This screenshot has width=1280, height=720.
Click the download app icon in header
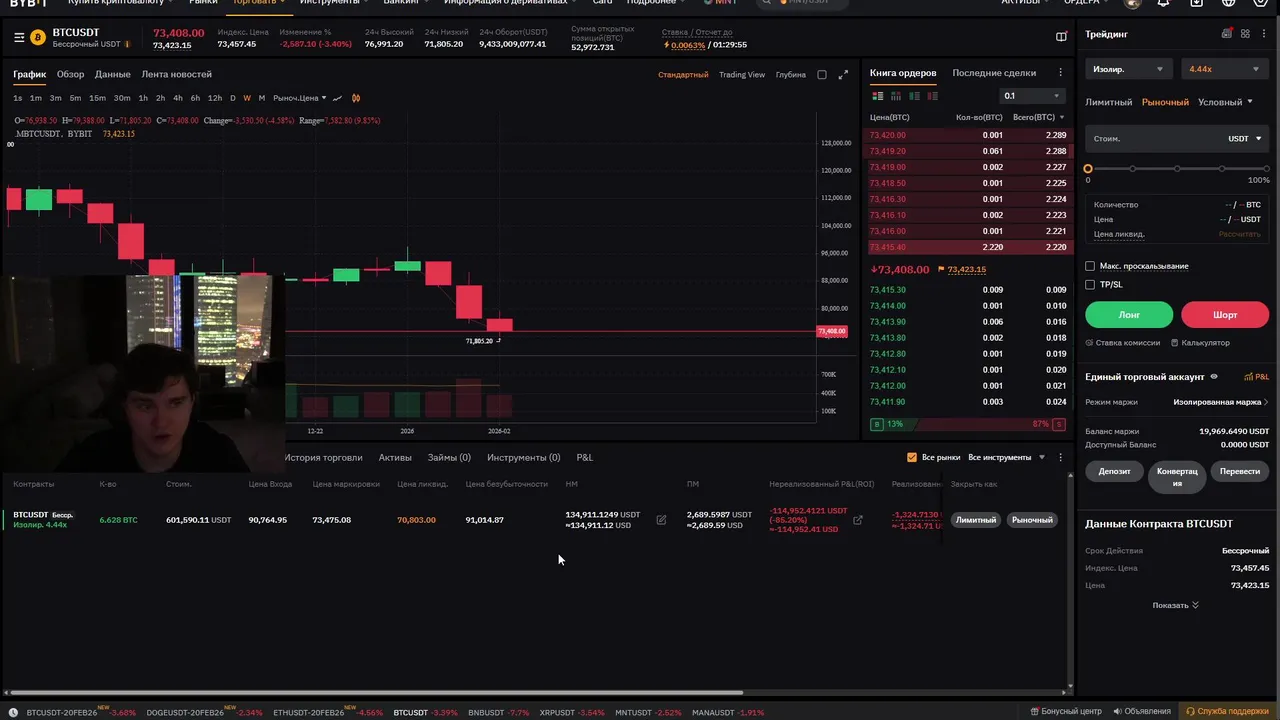1197,3
